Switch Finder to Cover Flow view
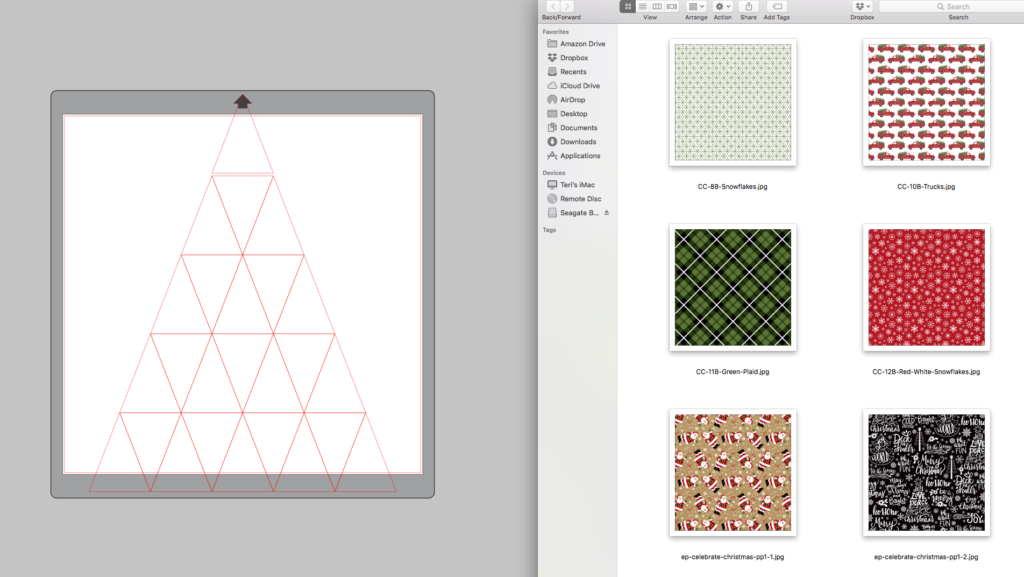This screenshot has width=1024, height=577. coord(671,6)
